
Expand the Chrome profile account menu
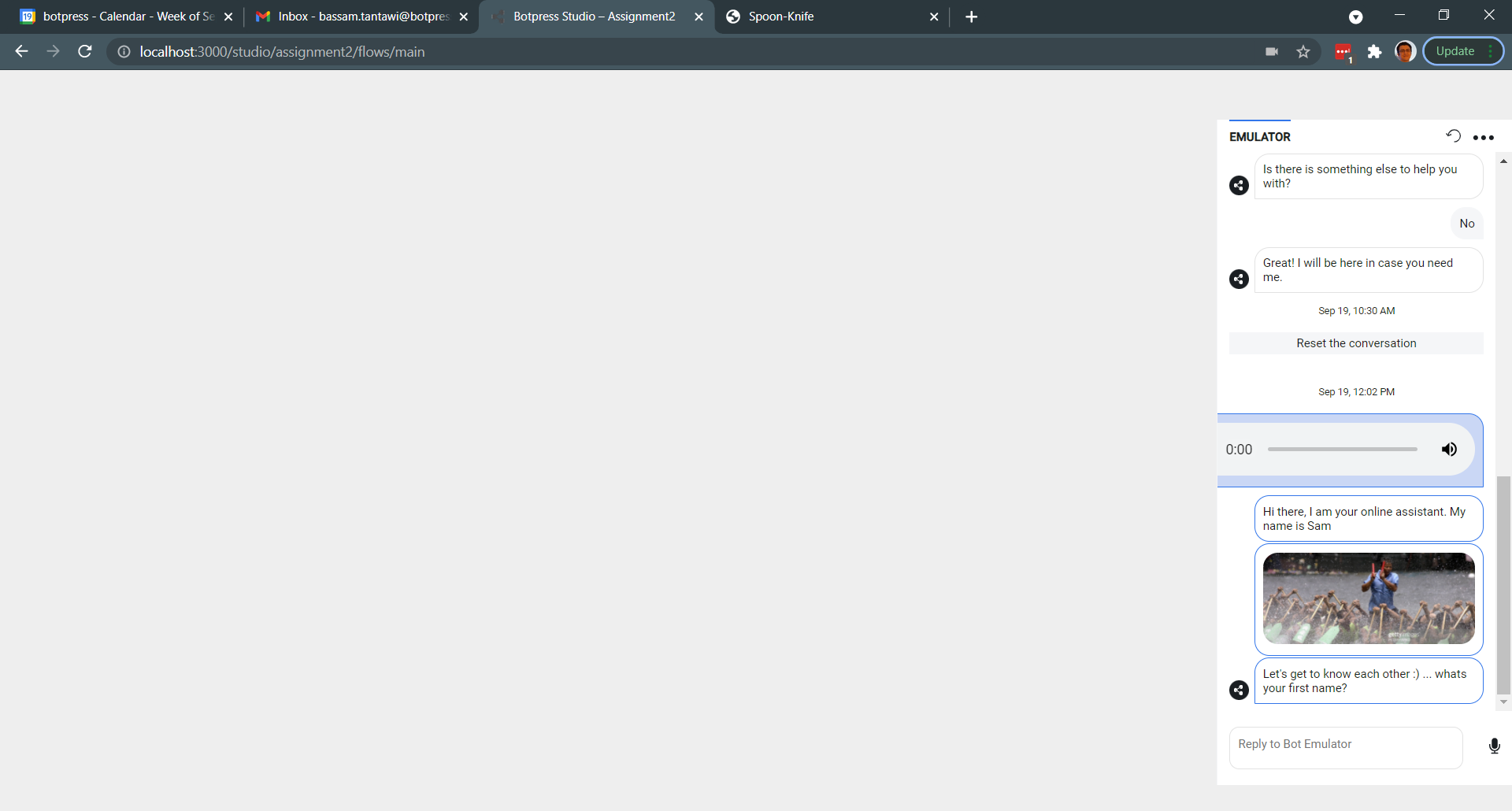[1406, 51]
